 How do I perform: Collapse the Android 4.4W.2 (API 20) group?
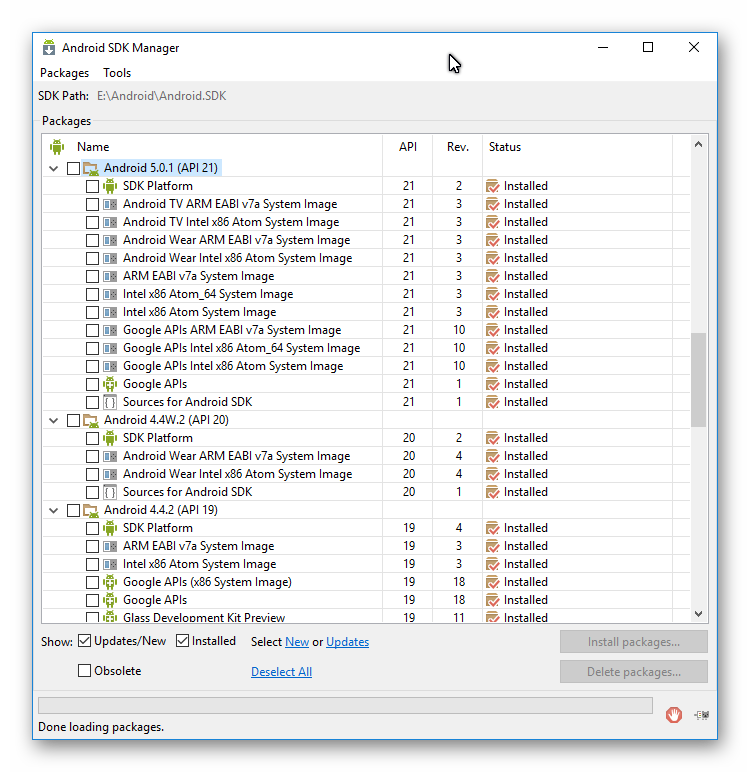click(54, 420)
